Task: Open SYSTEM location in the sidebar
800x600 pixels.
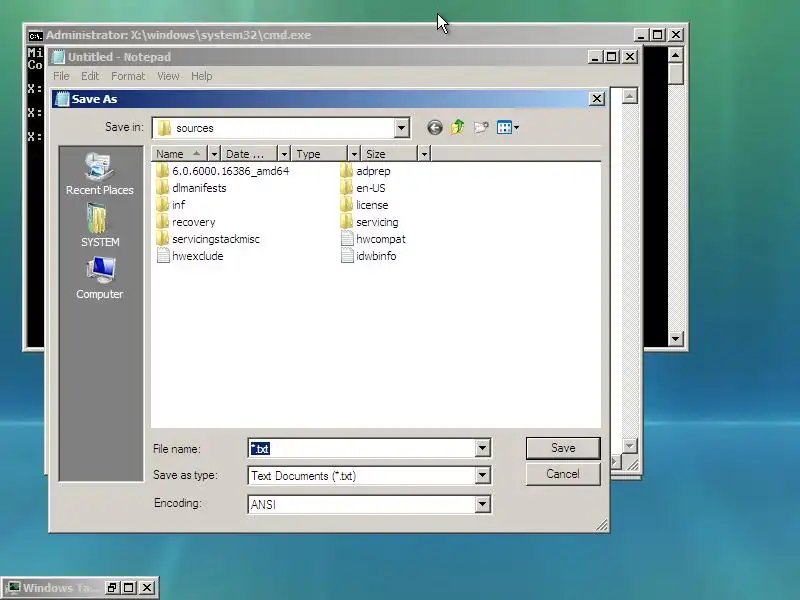Action: tap(99, 226)
